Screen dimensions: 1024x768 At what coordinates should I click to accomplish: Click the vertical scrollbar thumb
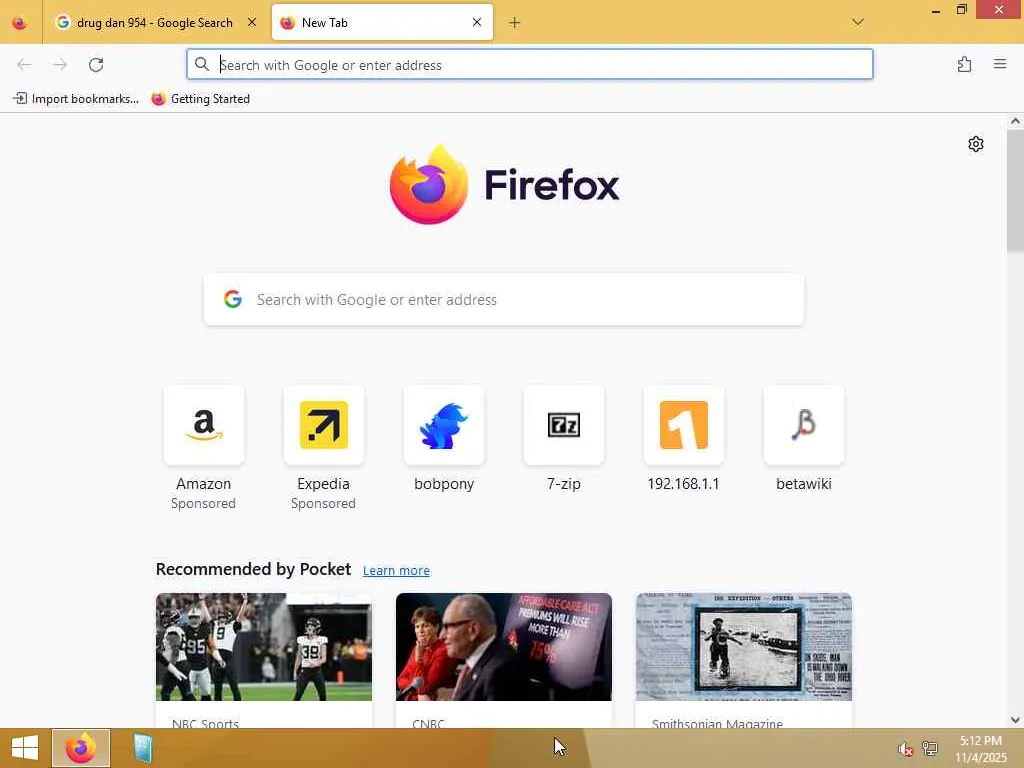(1015, 190)
